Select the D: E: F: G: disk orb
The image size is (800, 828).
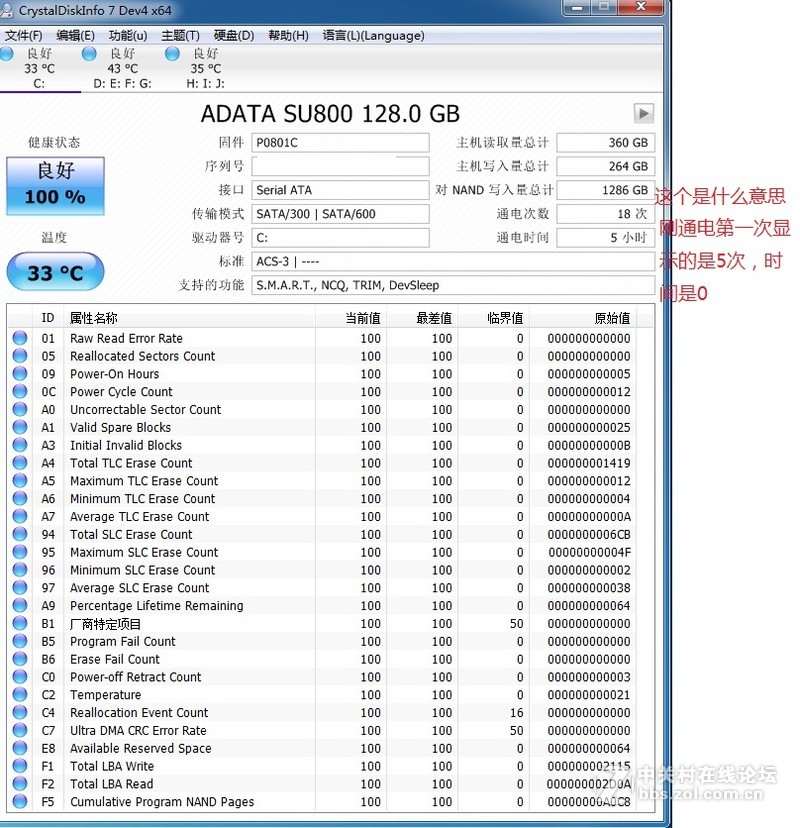tap(89, 53)
